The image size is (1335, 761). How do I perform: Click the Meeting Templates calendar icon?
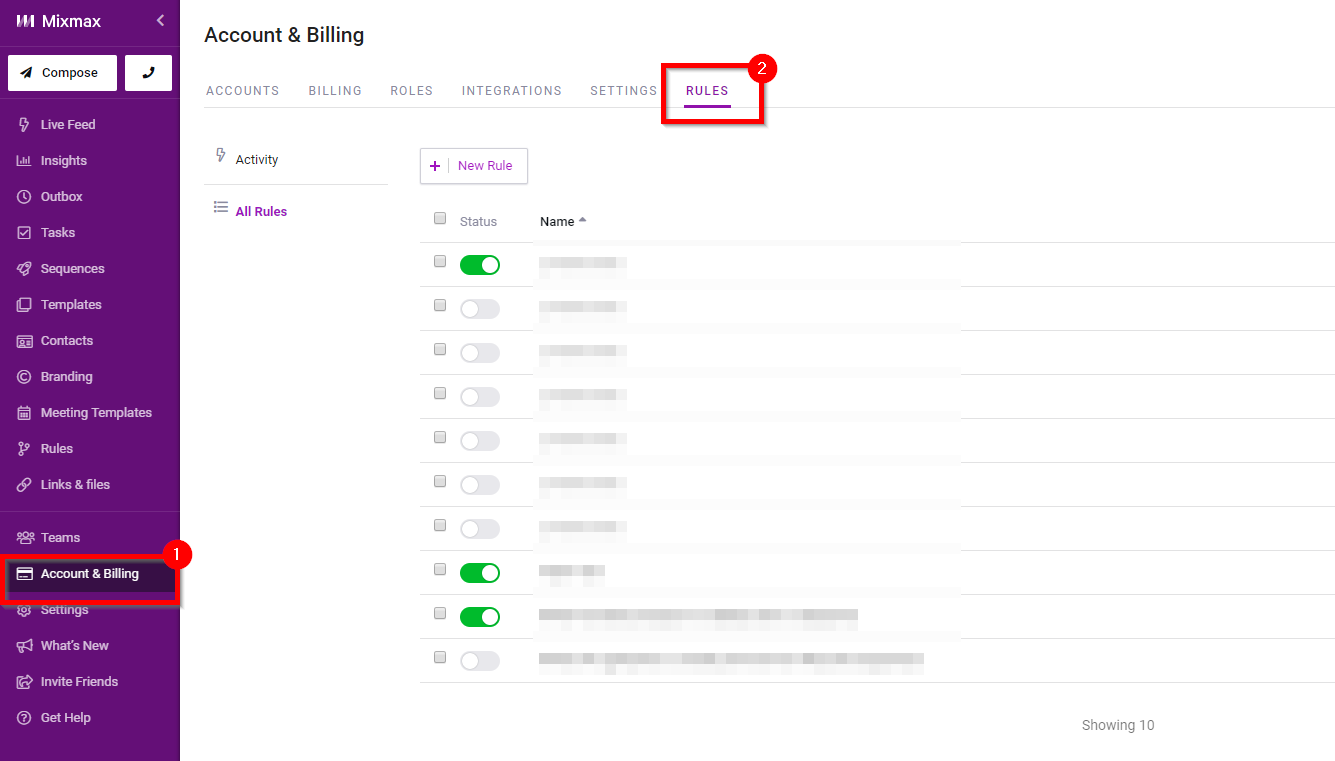tap(25, 413)
